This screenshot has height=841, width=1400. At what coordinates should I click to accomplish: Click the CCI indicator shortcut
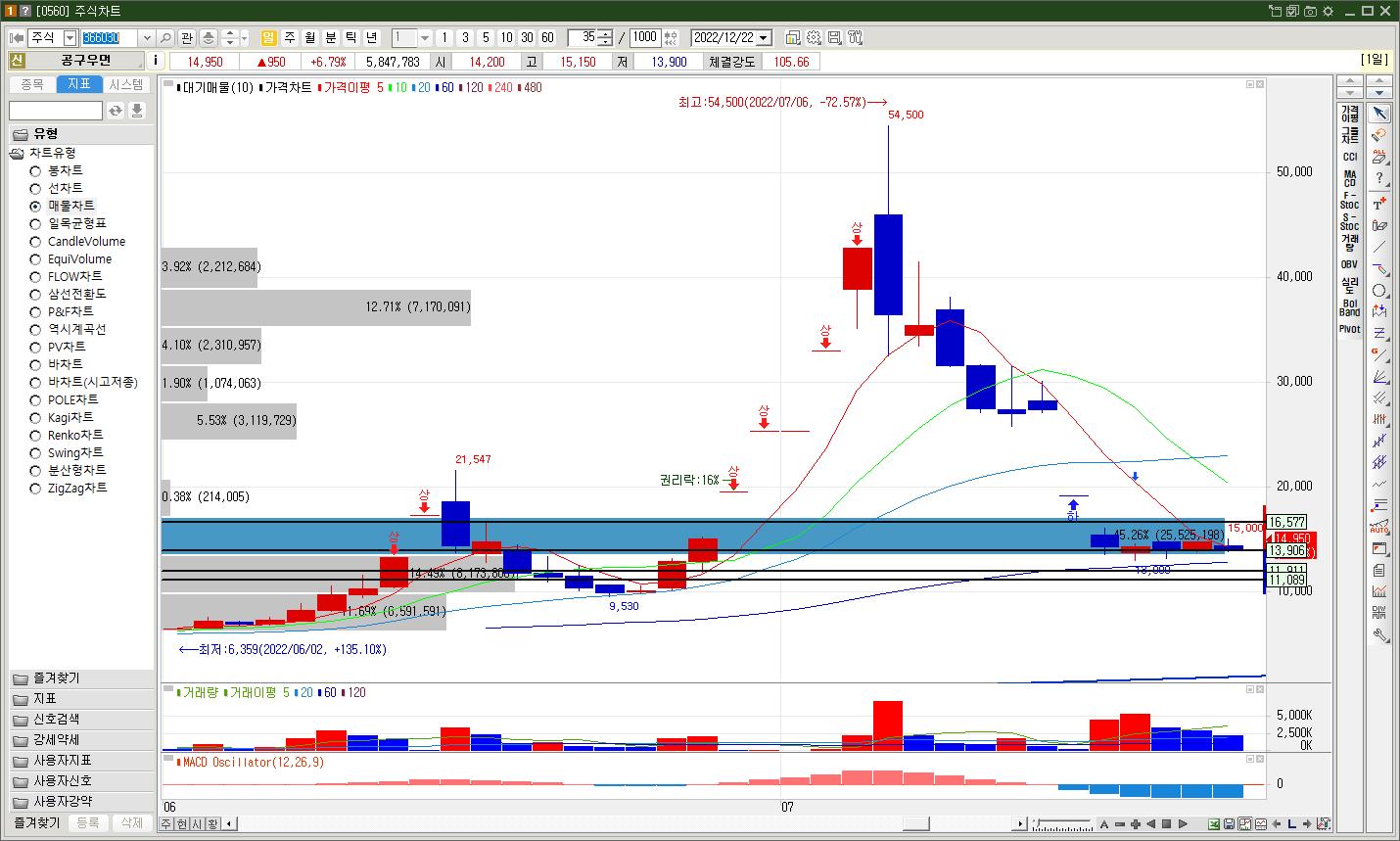point(1350,157)
